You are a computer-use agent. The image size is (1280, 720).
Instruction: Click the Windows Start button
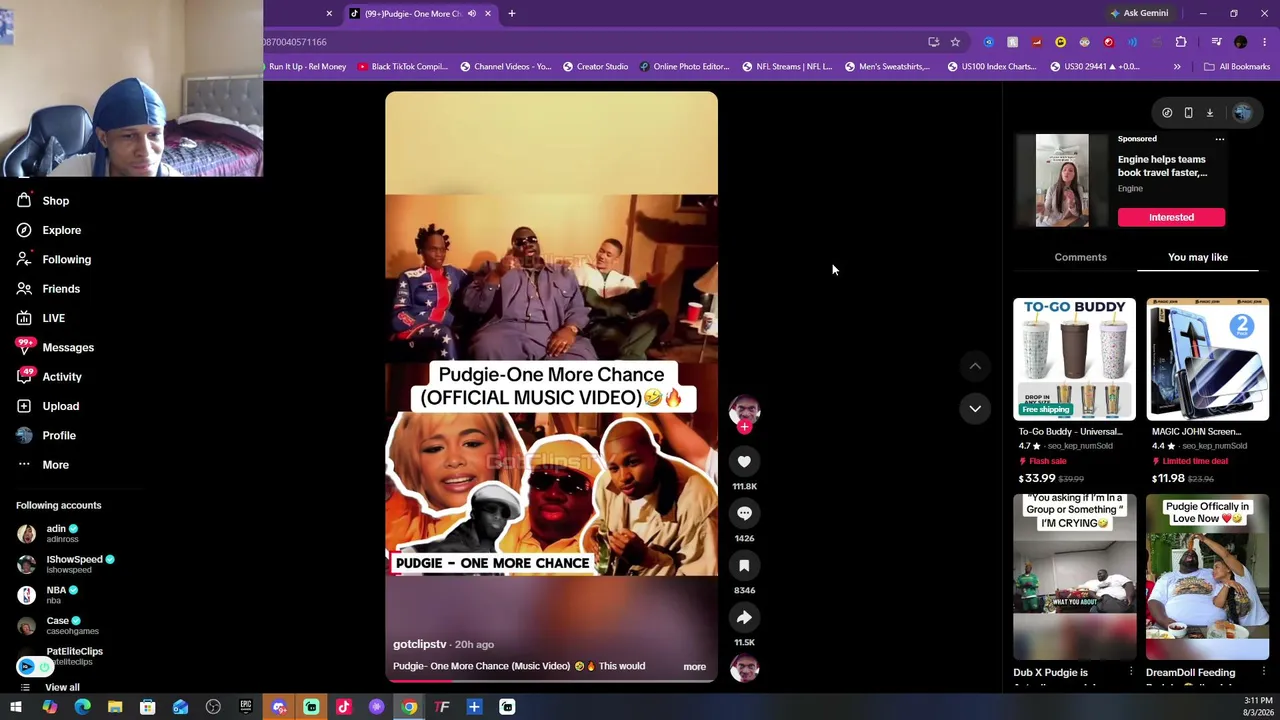(16, 708)
